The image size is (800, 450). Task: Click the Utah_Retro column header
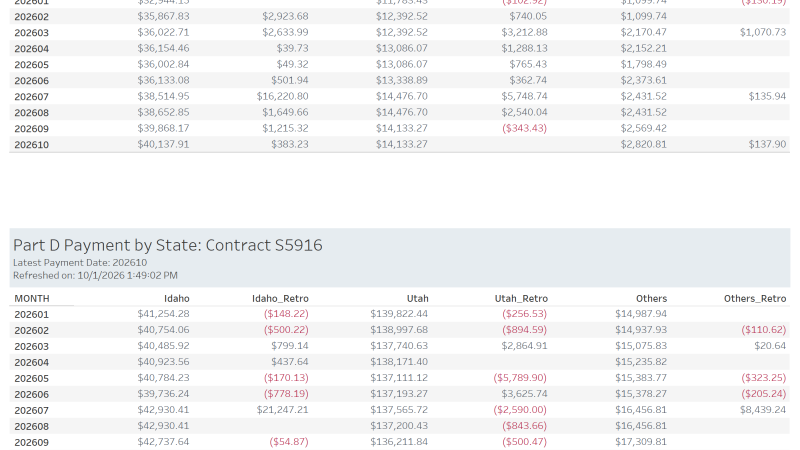(x=521, y=298)
